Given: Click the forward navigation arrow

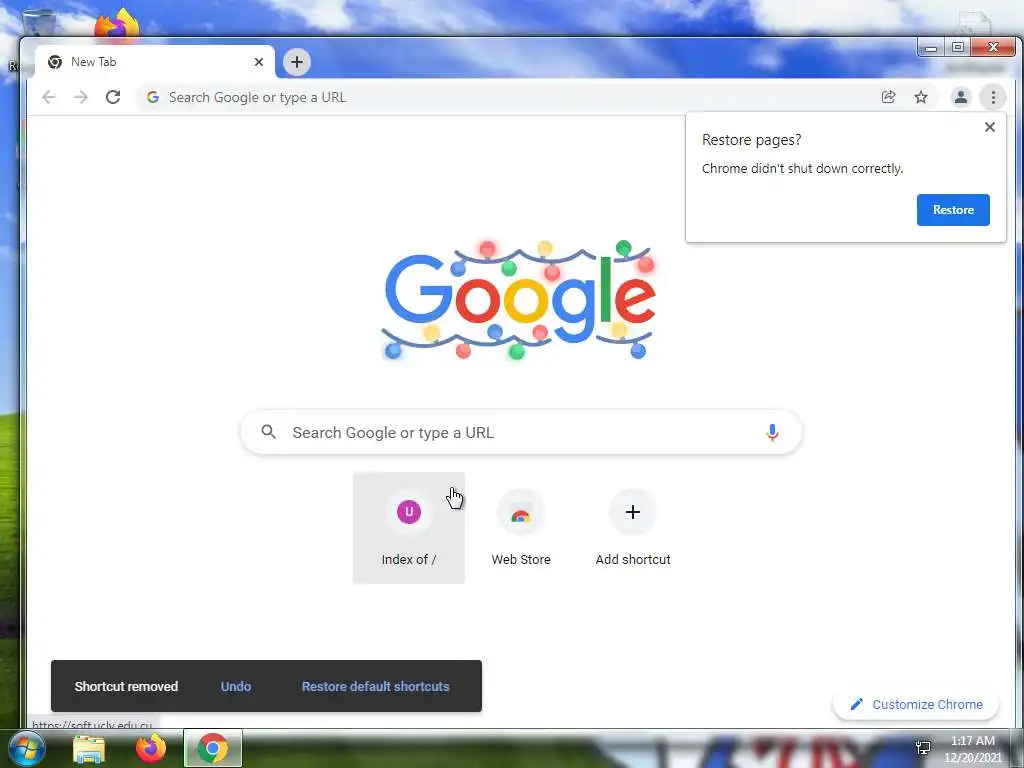Looking at the screenshot, I should pos(80,97).
